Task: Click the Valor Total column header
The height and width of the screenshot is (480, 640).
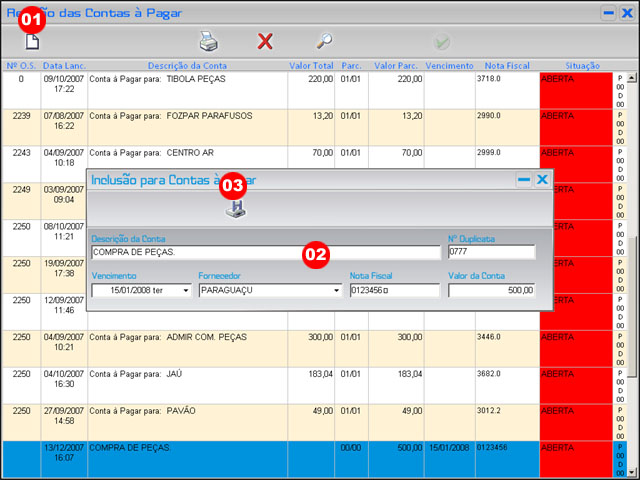Action: [312, 65]
